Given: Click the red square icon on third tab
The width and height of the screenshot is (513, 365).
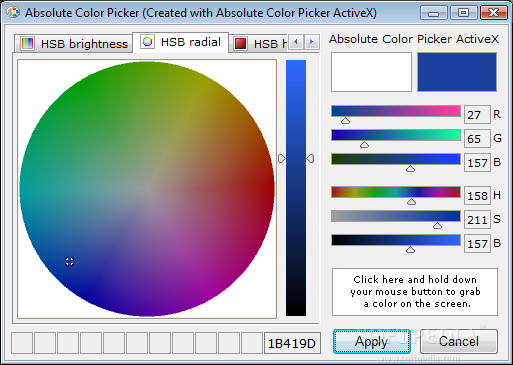Looking at the screenshot, I should (240, 44).
